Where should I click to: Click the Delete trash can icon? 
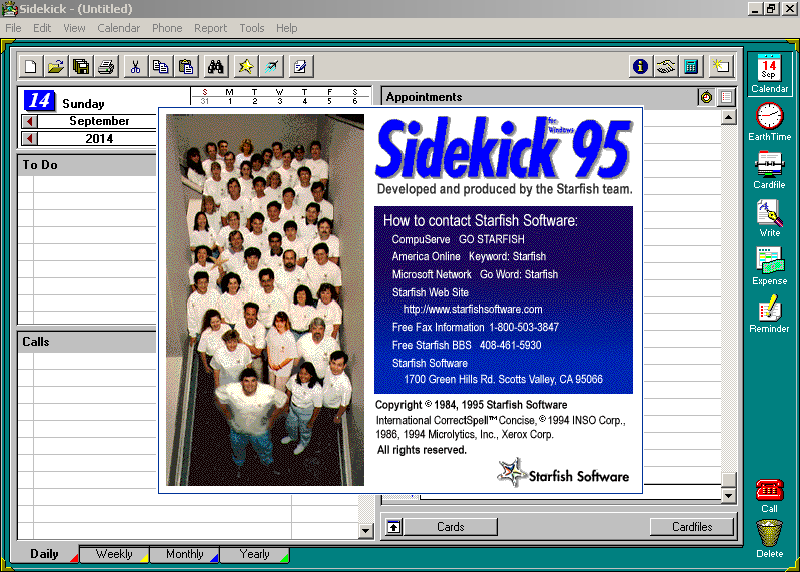click(x=769, y=539)
